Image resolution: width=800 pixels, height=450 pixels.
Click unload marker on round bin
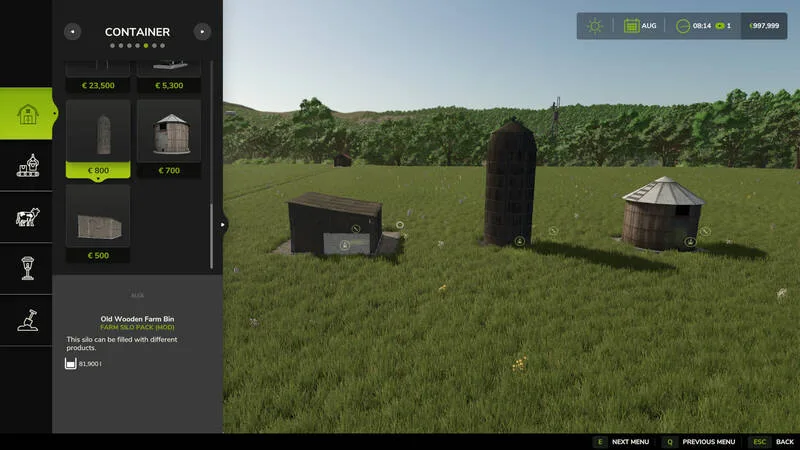click(690, 241)
